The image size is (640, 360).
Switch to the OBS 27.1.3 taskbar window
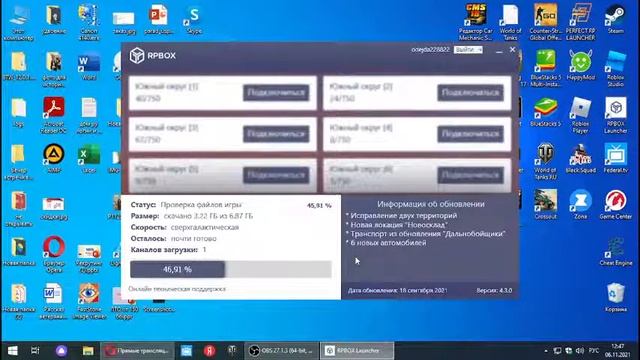tap(281, 351)
